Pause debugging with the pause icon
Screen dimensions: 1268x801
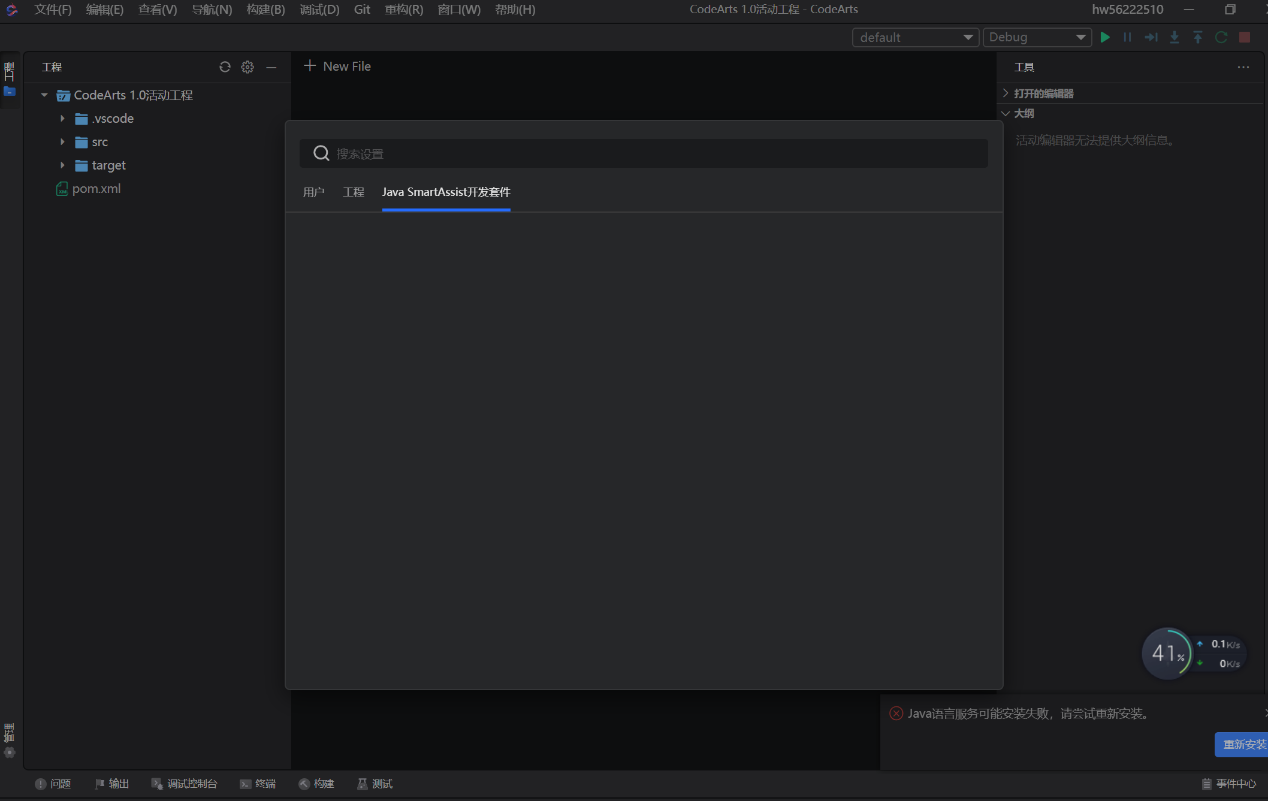[x=1128, y=37]
